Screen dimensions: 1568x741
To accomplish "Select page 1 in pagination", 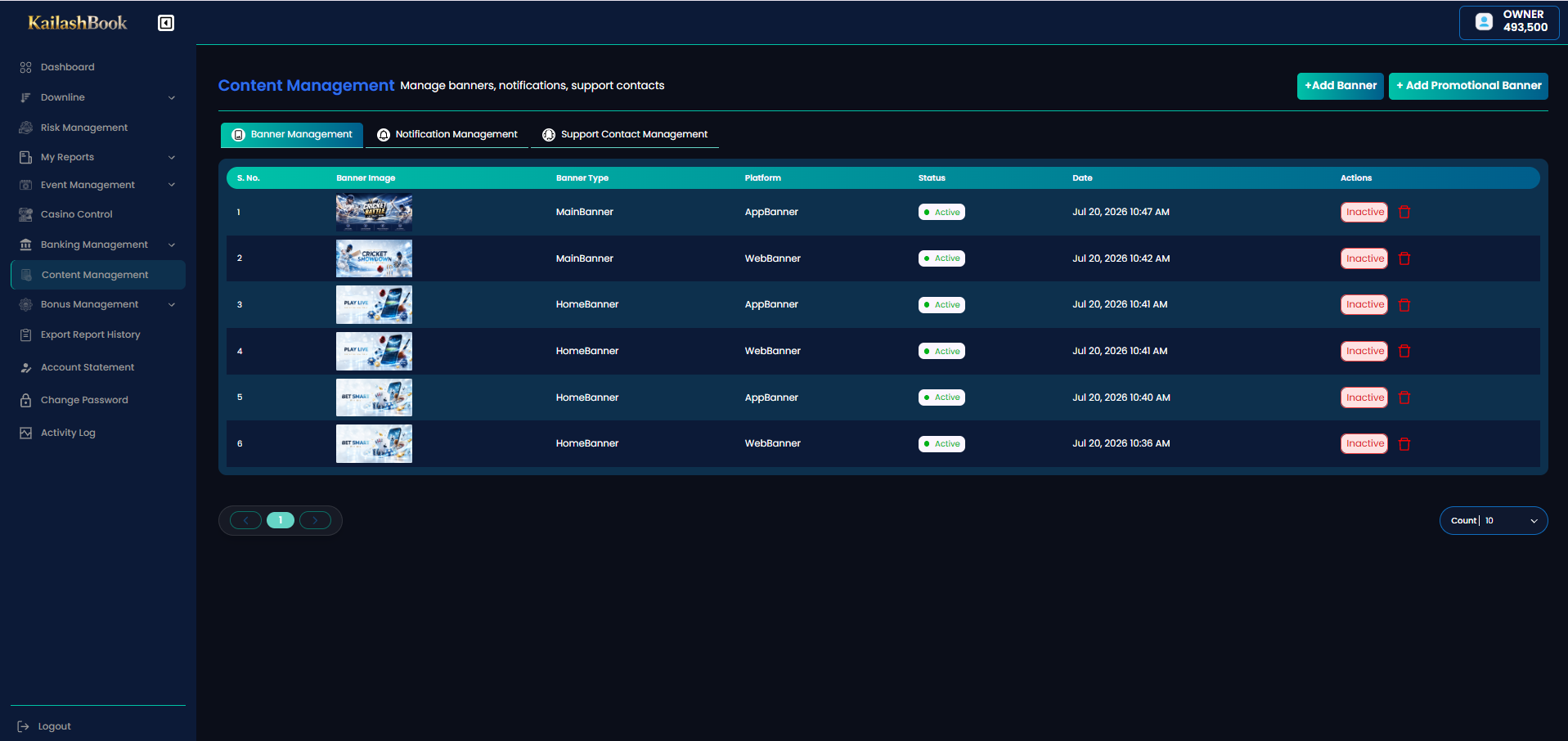I will coord(281,520).
